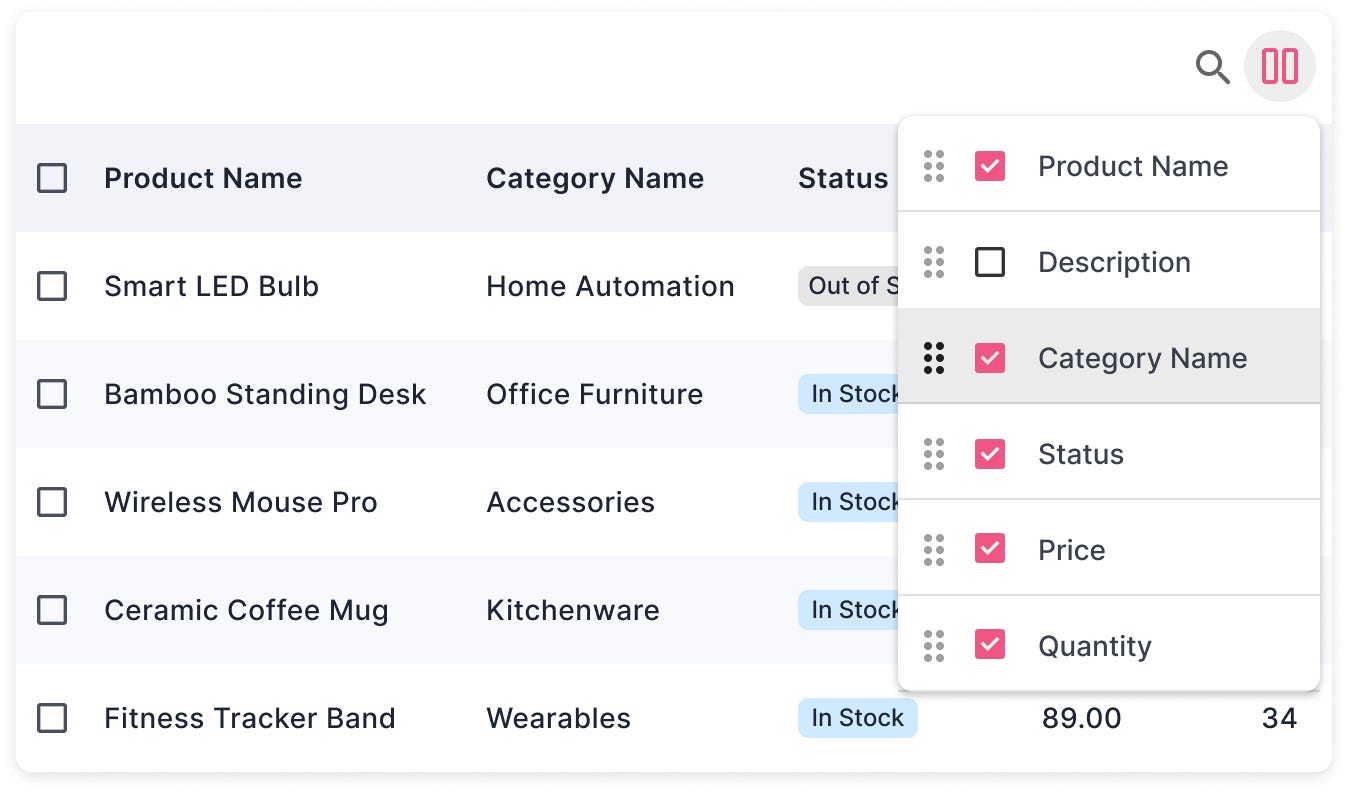
Task: Click the Kitchenware category cell
Action: (573, 610)
